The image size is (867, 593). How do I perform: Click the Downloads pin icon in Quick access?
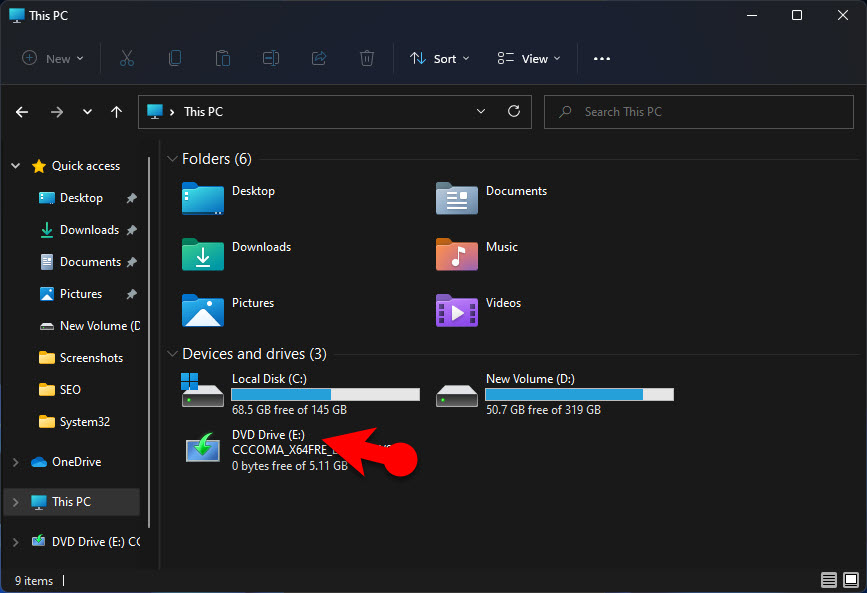(132, 230)
